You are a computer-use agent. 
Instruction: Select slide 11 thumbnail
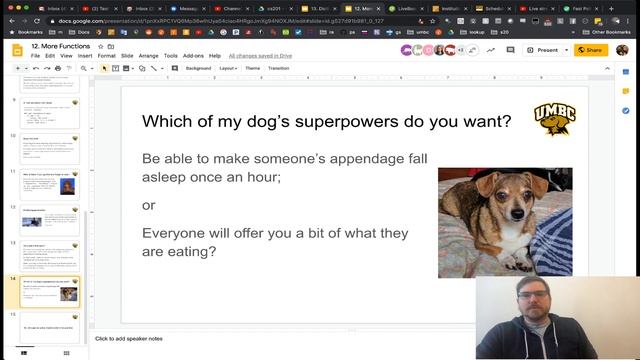point(49,185)
